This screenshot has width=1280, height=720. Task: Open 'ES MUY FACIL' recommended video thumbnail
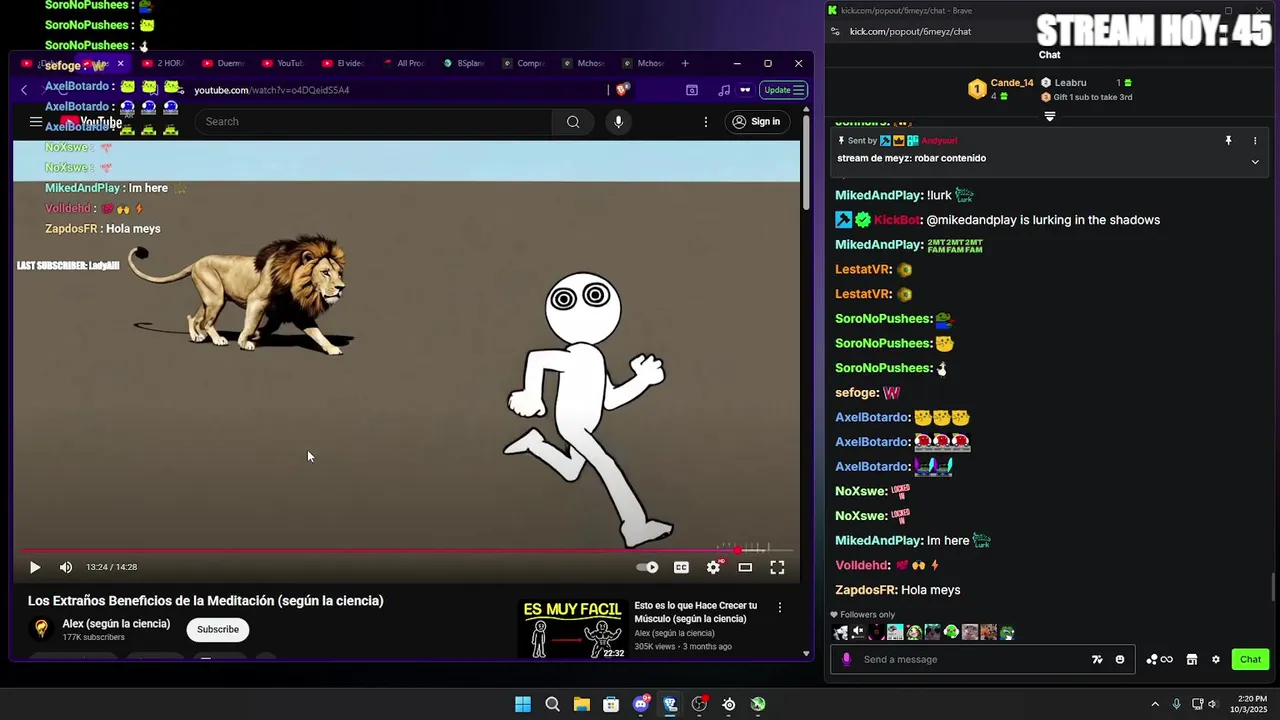click(573, 629)
